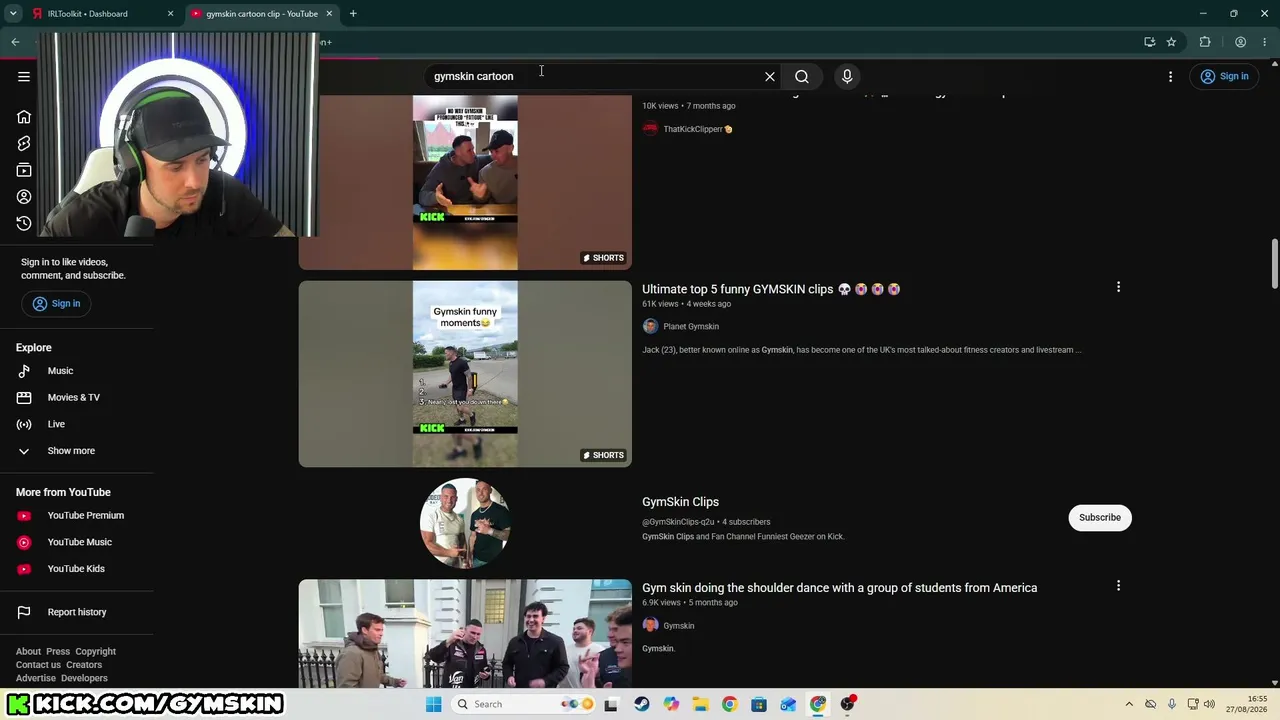Close the IRLToolkit Dashboard tab
Screen dimensions: 1280x720
tap(170, 14)
